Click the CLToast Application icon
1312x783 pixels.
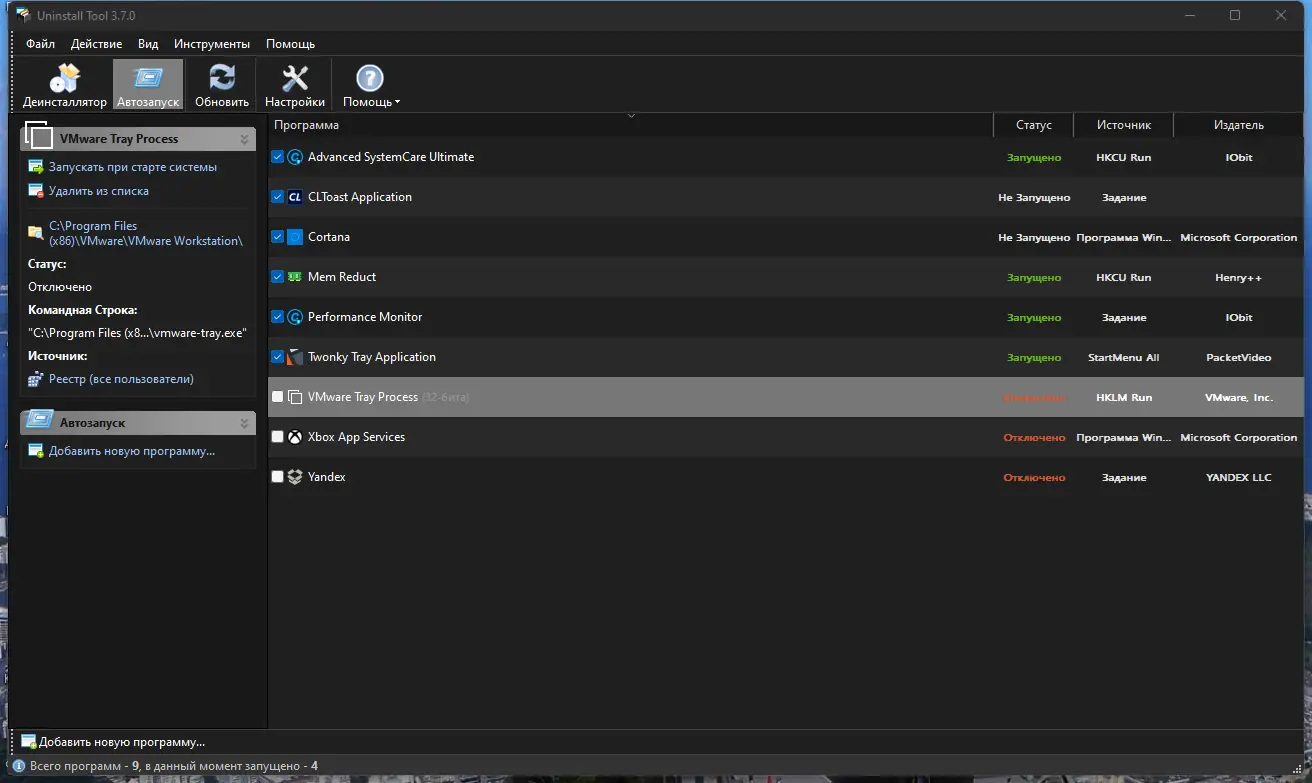click(295, 197)
